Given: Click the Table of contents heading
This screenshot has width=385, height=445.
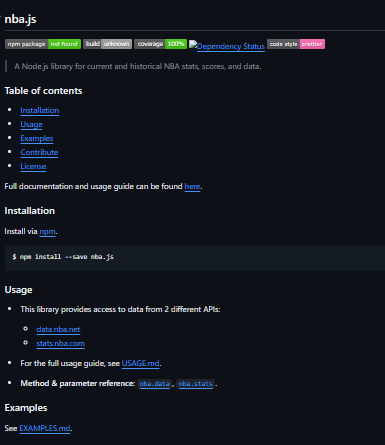Looking at the screenshot, I should [x=43, y=91].
